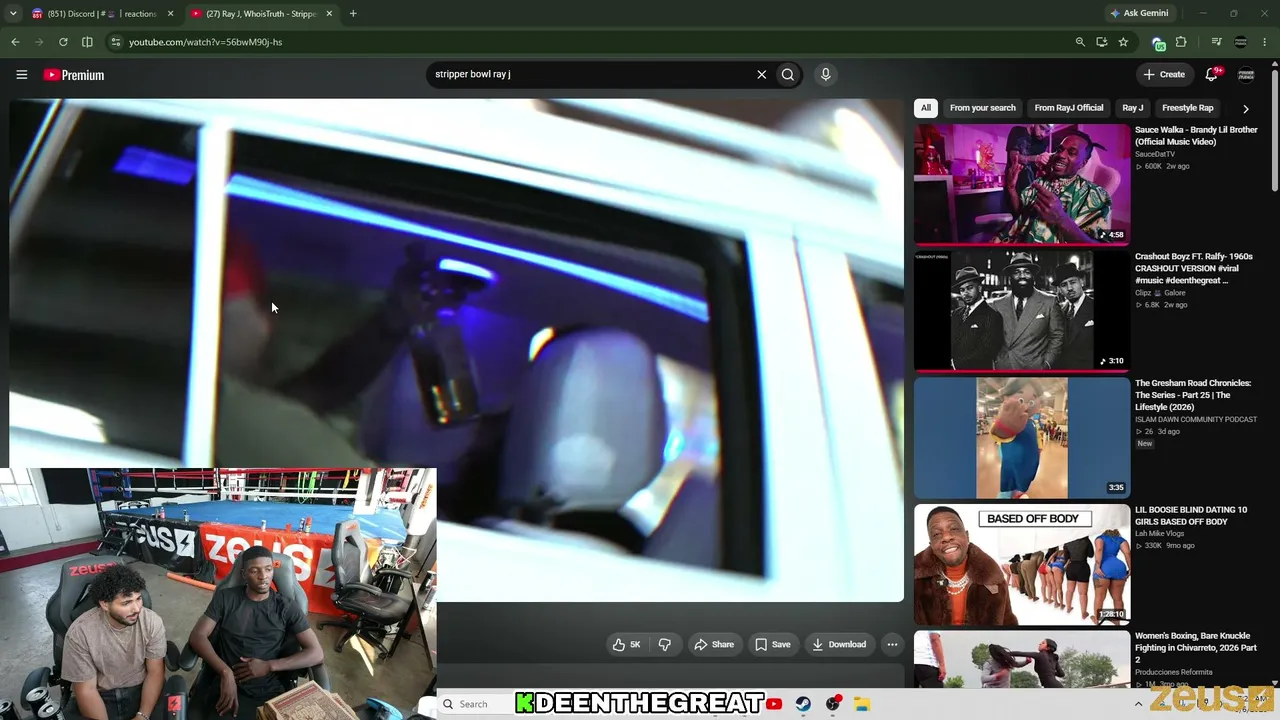Viewport: 1280px width, 720px height.
Task: Open Chrome media controls icon
Action: click(1216, 42)
